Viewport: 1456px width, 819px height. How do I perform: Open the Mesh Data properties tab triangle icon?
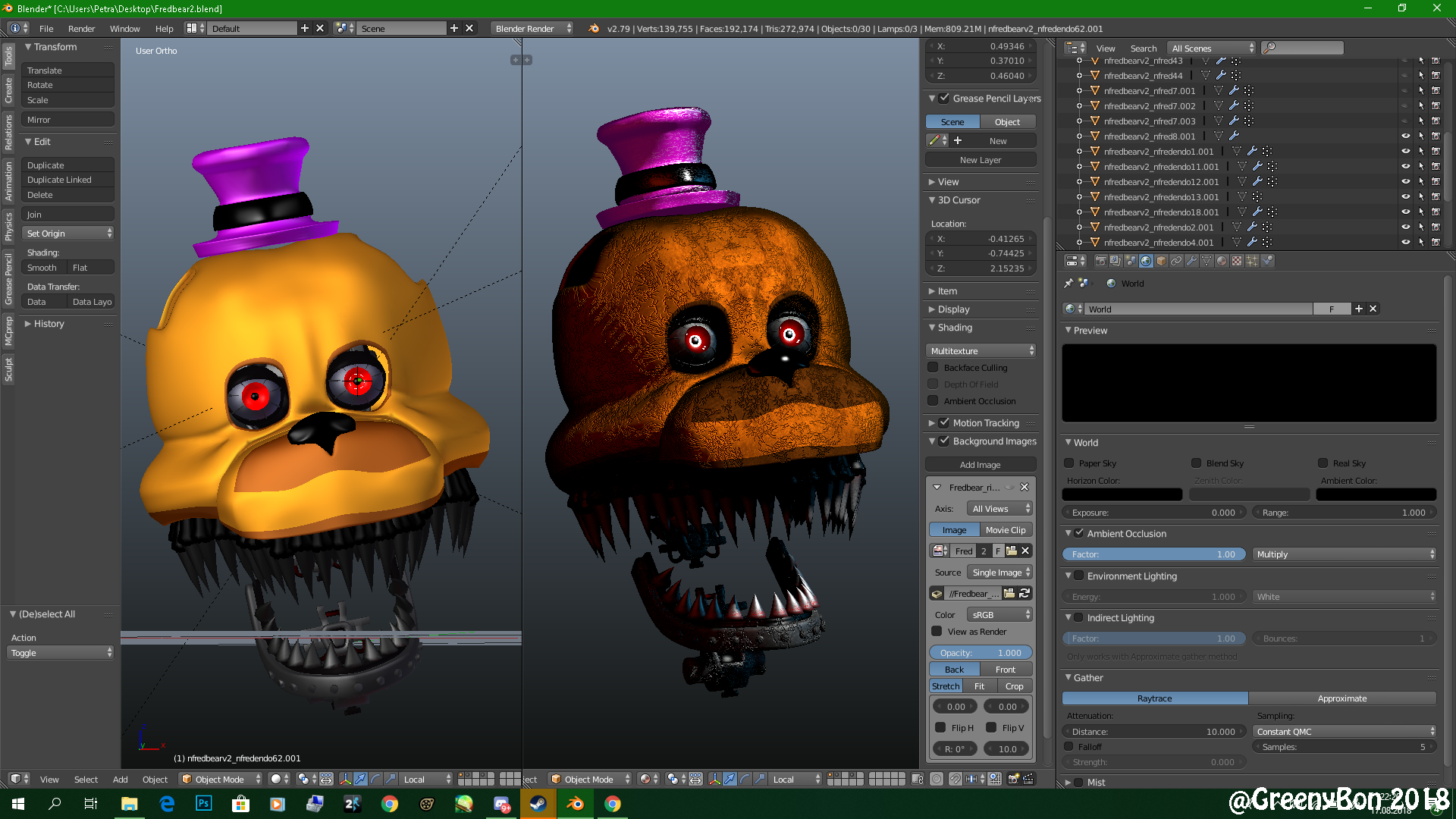pos(1207,261)
